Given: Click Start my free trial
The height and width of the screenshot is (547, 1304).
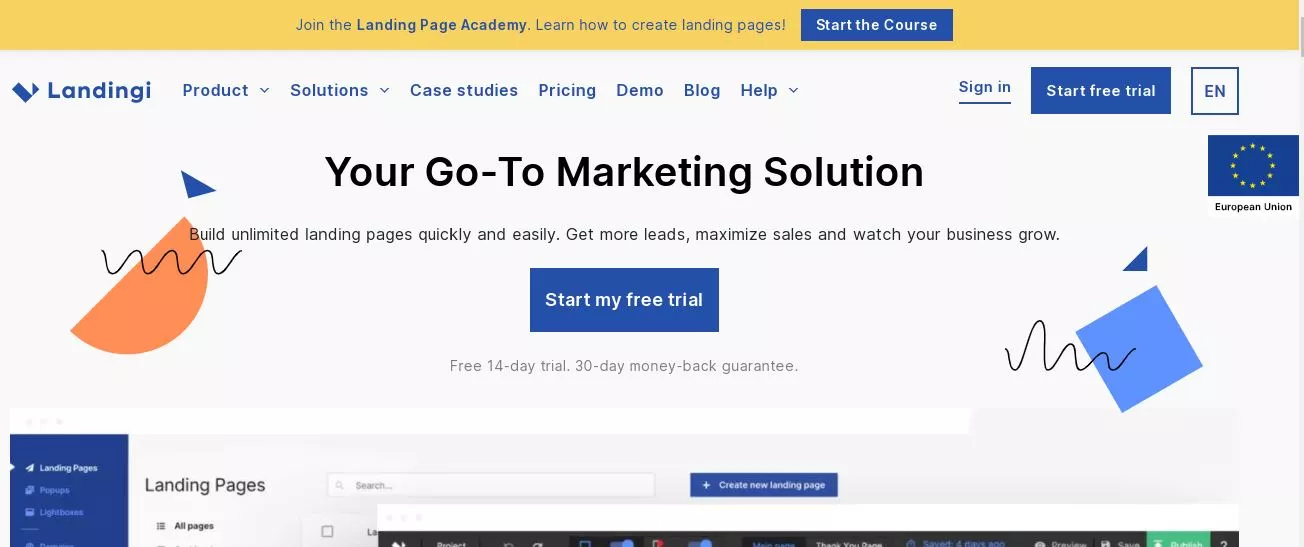Looking at the screenshot, I should [x=624, y=300].
